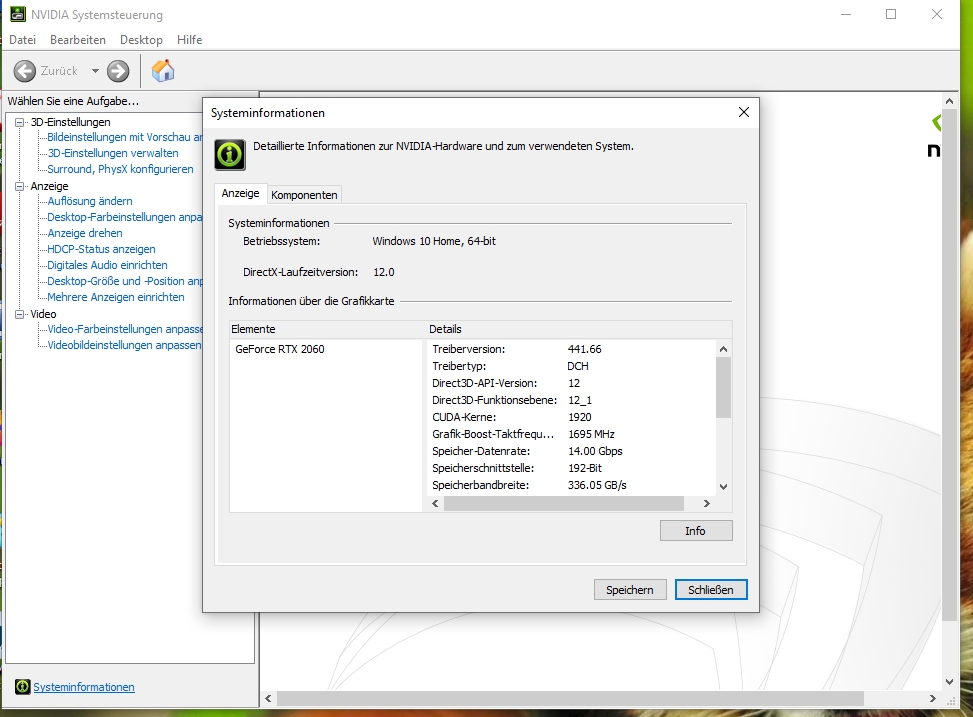Collapse the Video tree node

(x=20, y=314)
